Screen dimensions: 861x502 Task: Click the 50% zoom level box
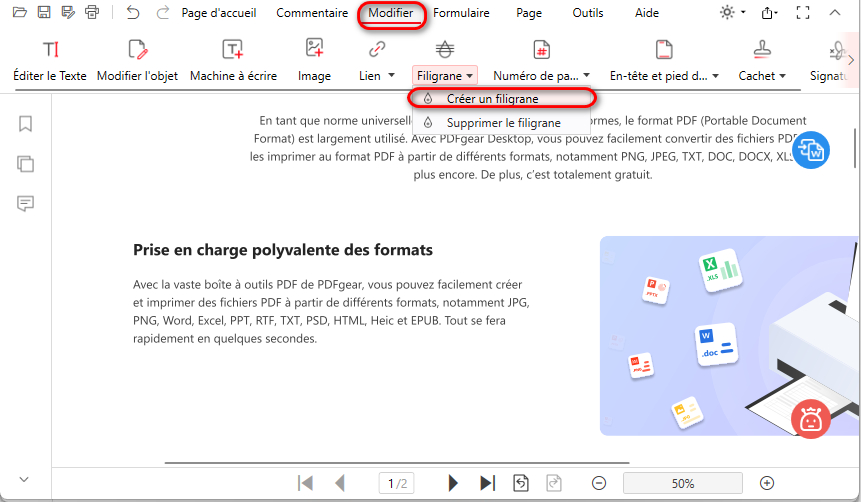(x=683, y=483)
